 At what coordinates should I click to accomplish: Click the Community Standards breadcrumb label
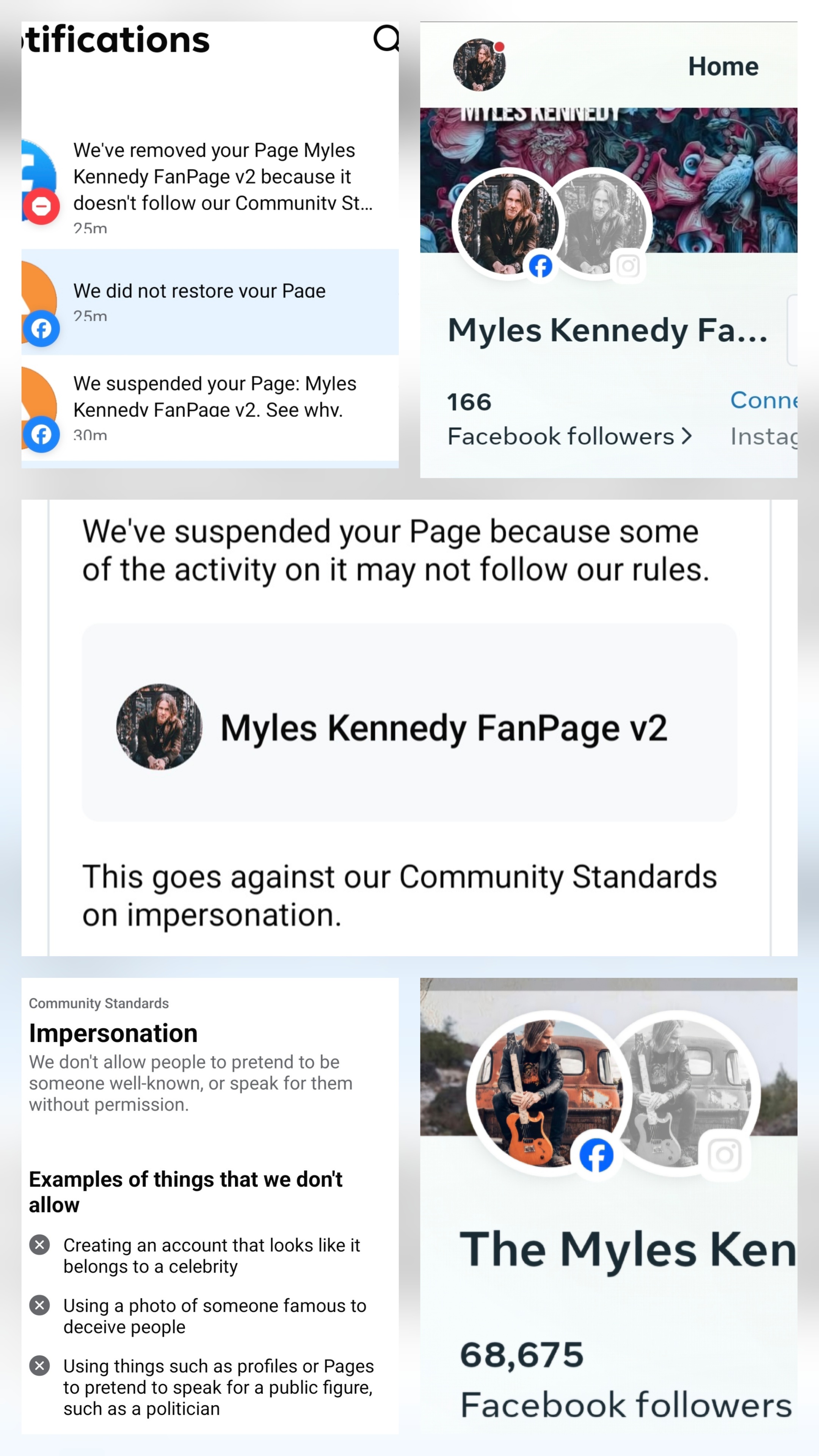pos(99,1003)
